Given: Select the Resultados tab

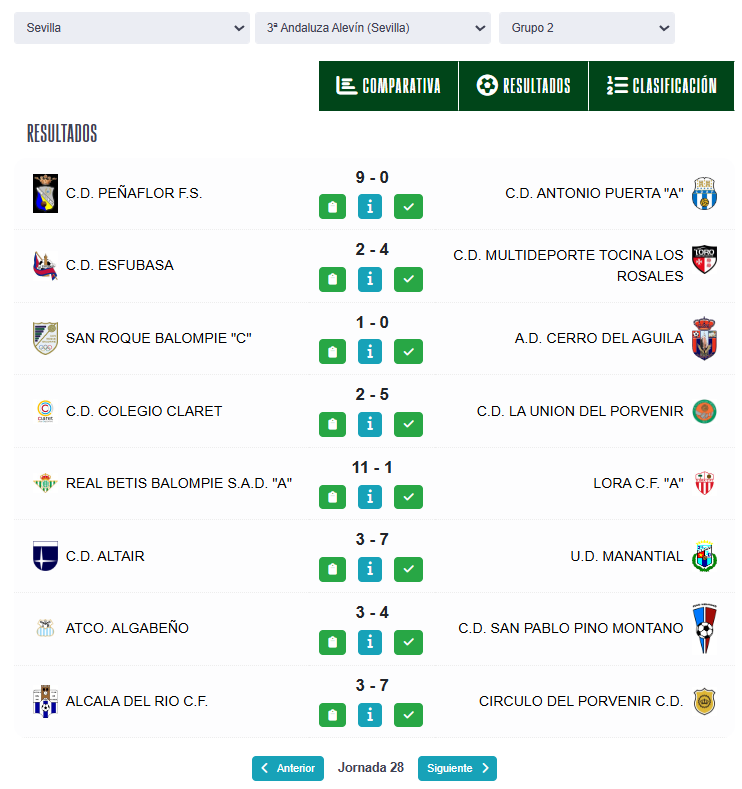Looking at the screenshot, I should [x=523, y=86].
